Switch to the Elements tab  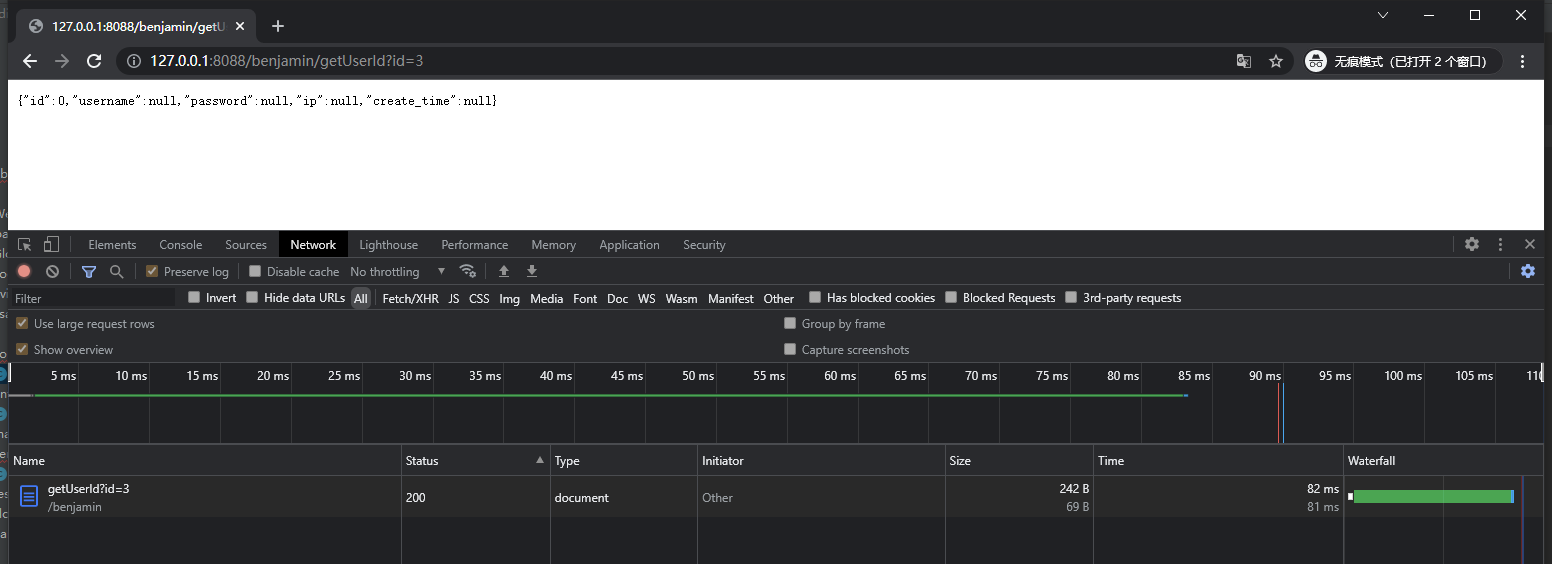[x=112, y=244]
